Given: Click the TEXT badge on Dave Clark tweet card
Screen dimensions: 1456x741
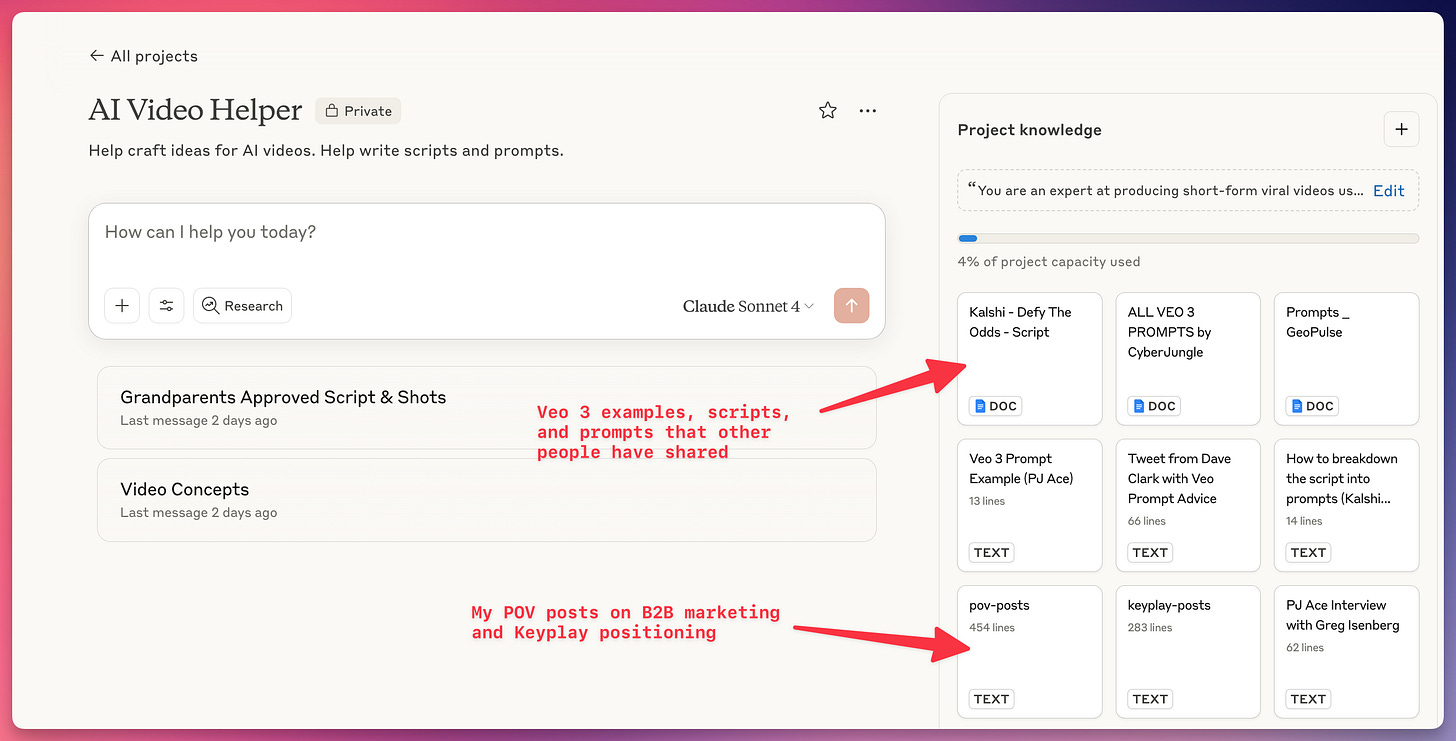Looking at the screenshot, I should coord(1150,552).
